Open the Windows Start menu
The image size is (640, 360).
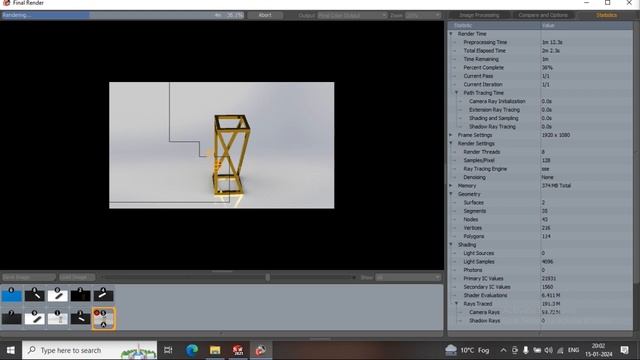pos(11,350)
